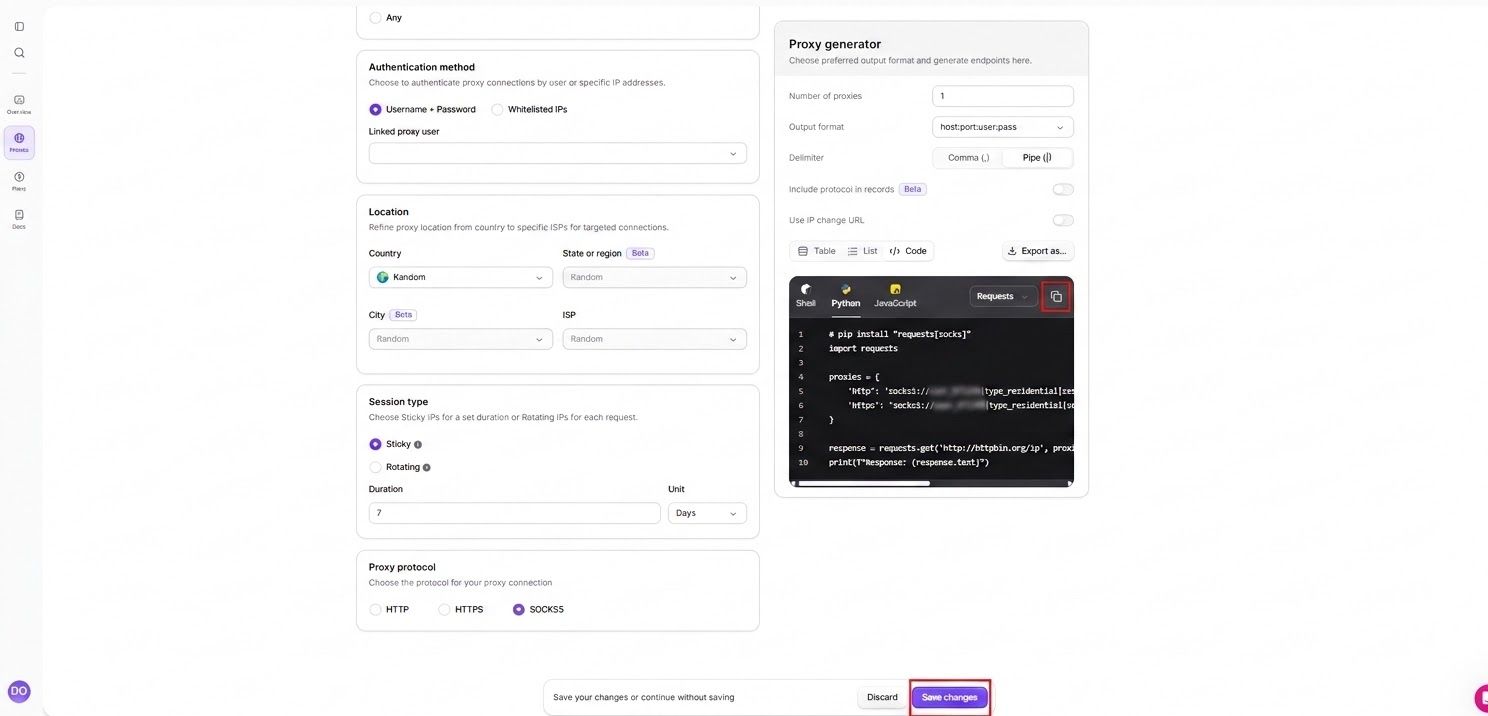This screenshot has width=1488, height=716.
Task: Open the Output format dropdown
Action: coord(1003,127)
